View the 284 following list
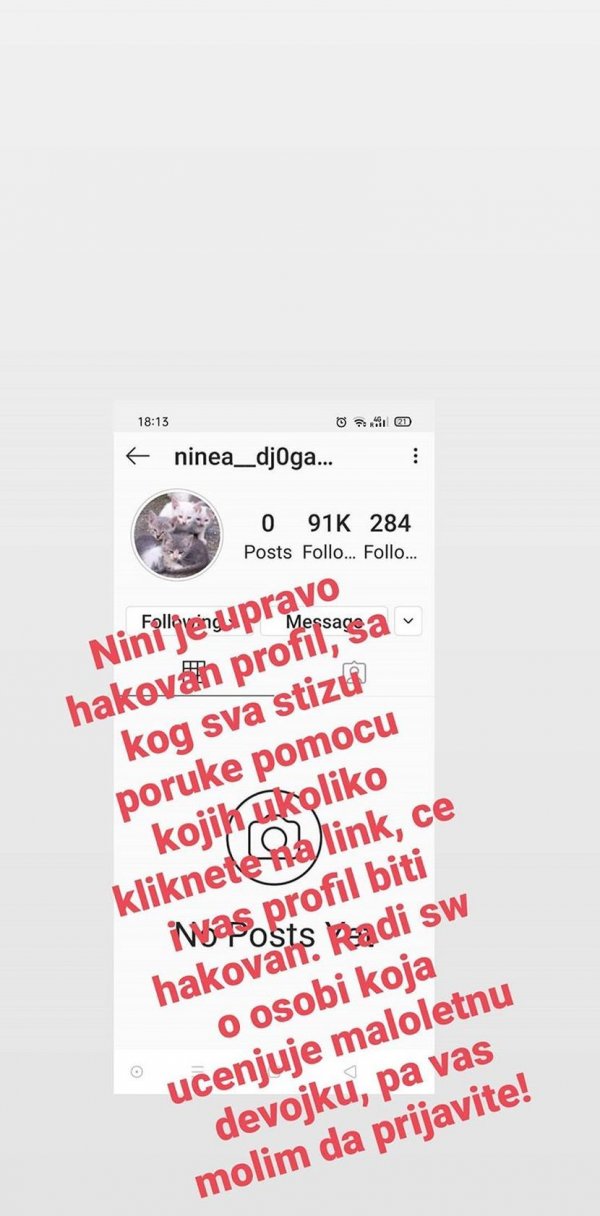Viewport: 600px width, 1216px height. 390,536
